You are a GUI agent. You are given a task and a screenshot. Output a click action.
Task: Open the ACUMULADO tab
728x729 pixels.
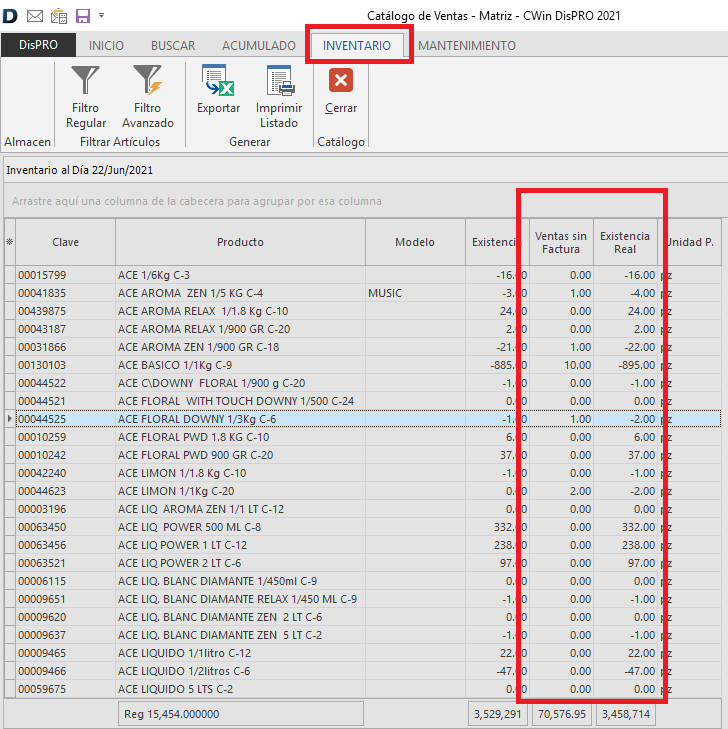[x=258, y=46]
